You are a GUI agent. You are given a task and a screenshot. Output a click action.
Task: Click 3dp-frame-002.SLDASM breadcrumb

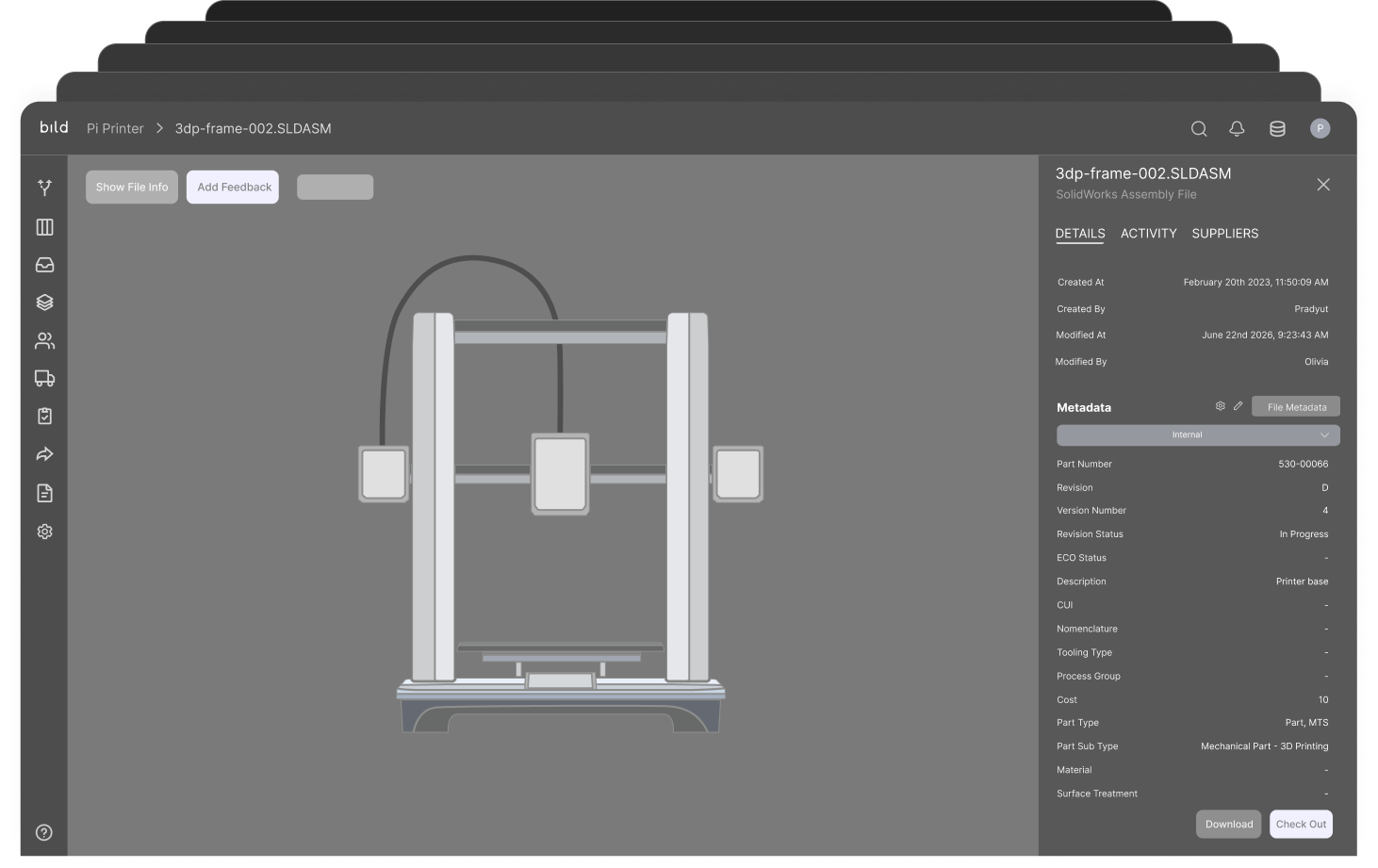(253, 128)
